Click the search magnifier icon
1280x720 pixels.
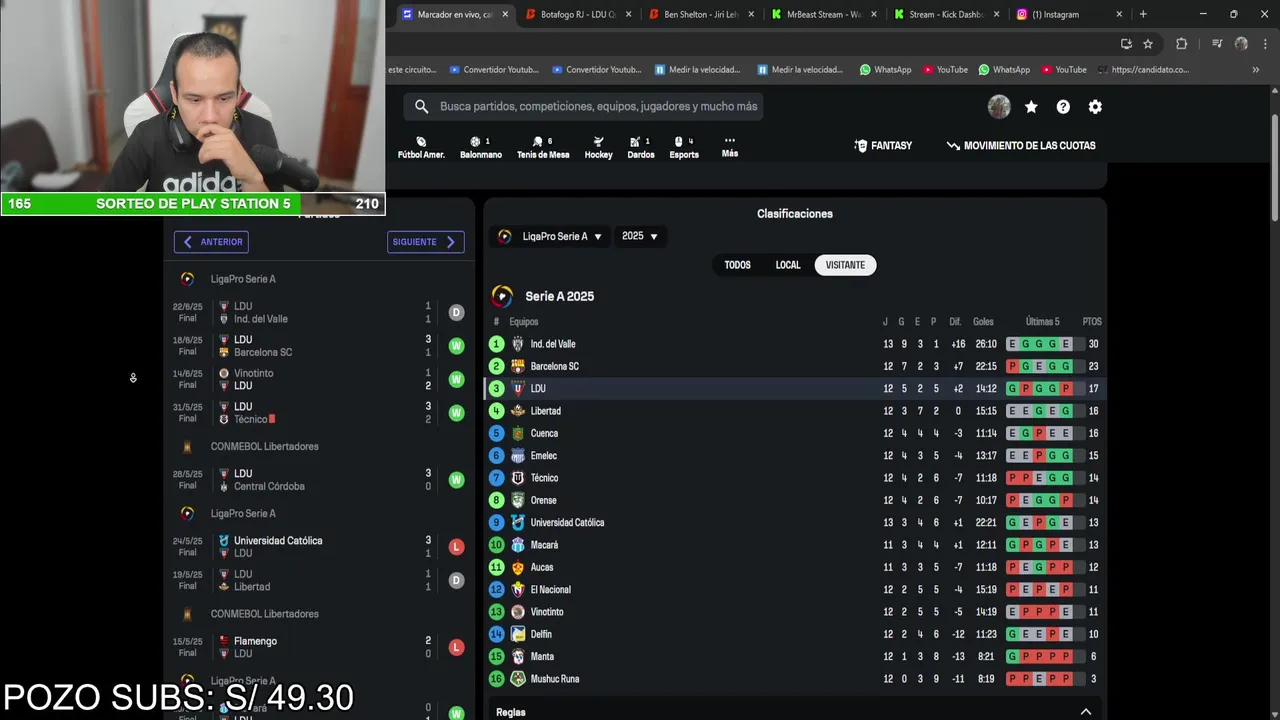(421, 106)
